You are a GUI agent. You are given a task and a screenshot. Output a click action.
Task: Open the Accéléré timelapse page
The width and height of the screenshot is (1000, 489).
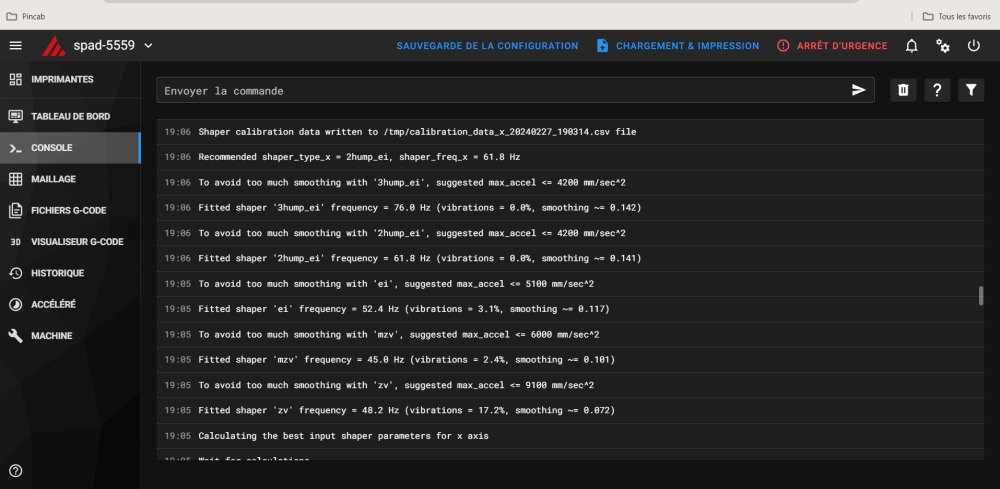[70, 305]
